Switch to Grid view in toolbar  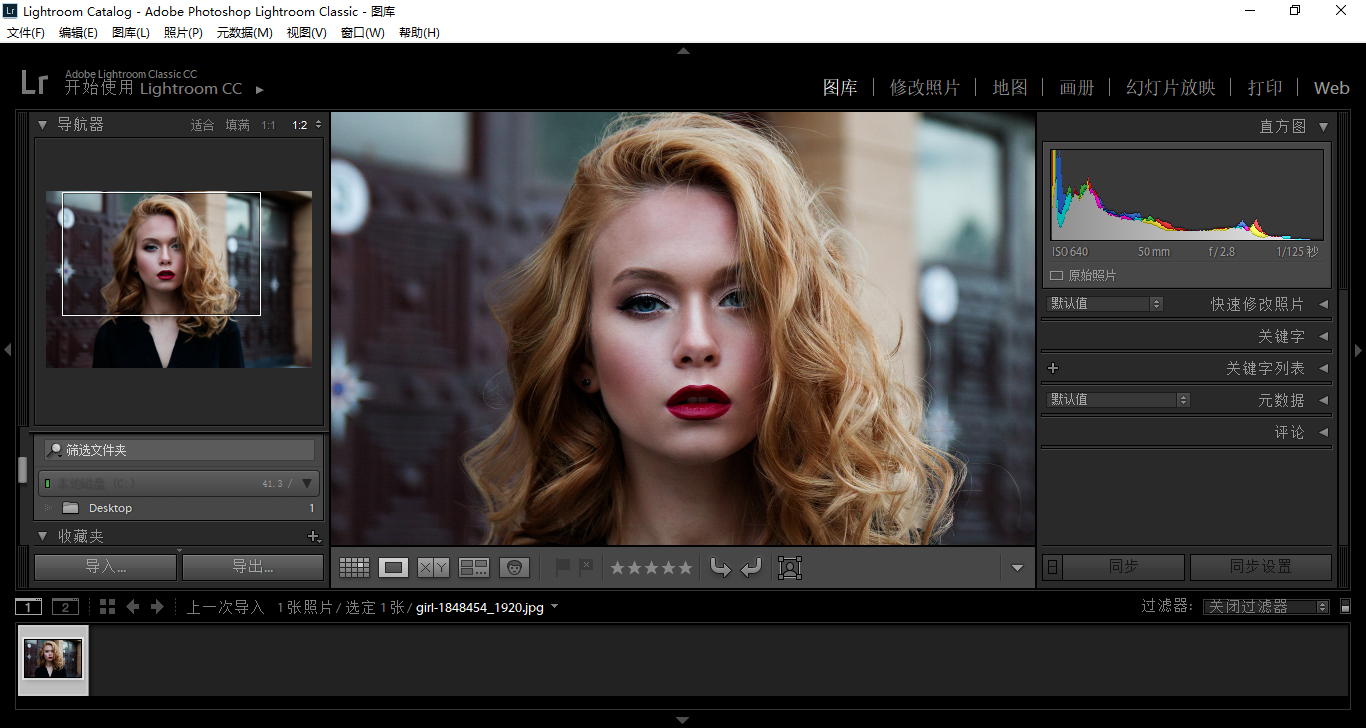[x=354, y=568]
